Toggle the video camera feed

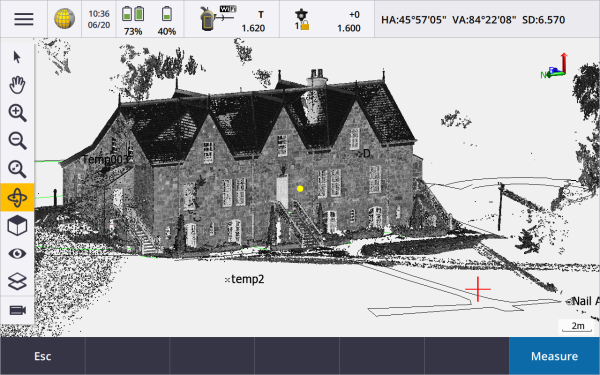tap(18, 310)
